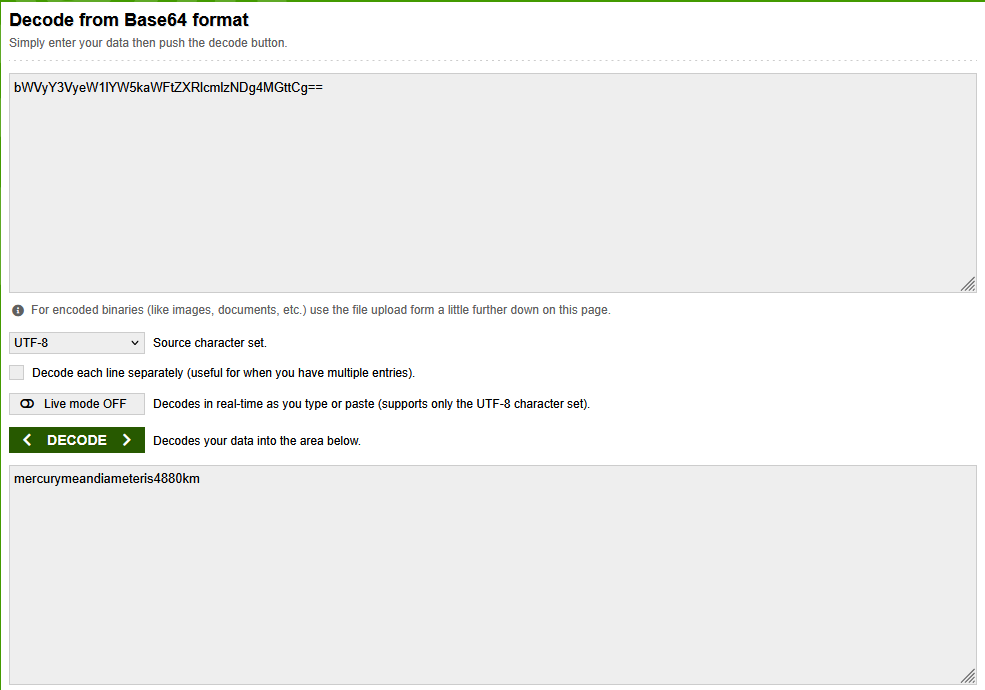Click the dropdown arrow of the UTF-8 selector
Image resolution: width=985 pixels, height=690 pixels.
(134, 342)
